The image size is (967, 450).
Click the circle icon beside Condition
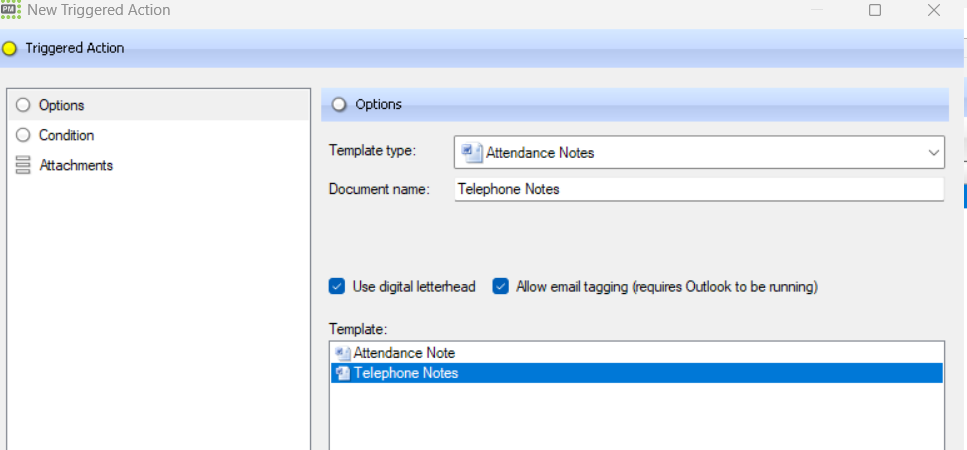(23, 135)
